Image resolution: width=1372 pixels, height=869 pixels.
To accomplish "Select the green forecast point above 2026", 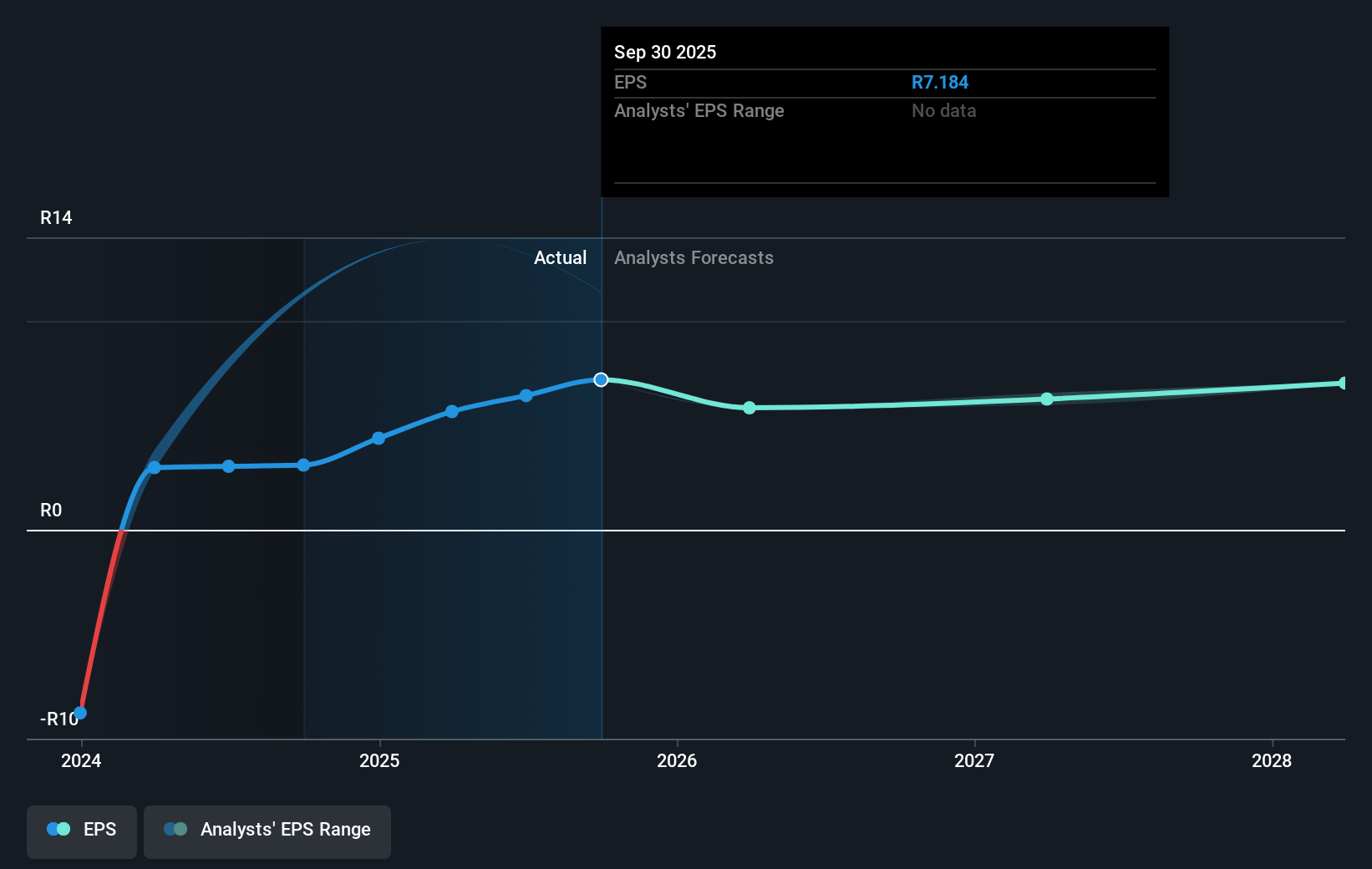I will [x=749, y=408].
